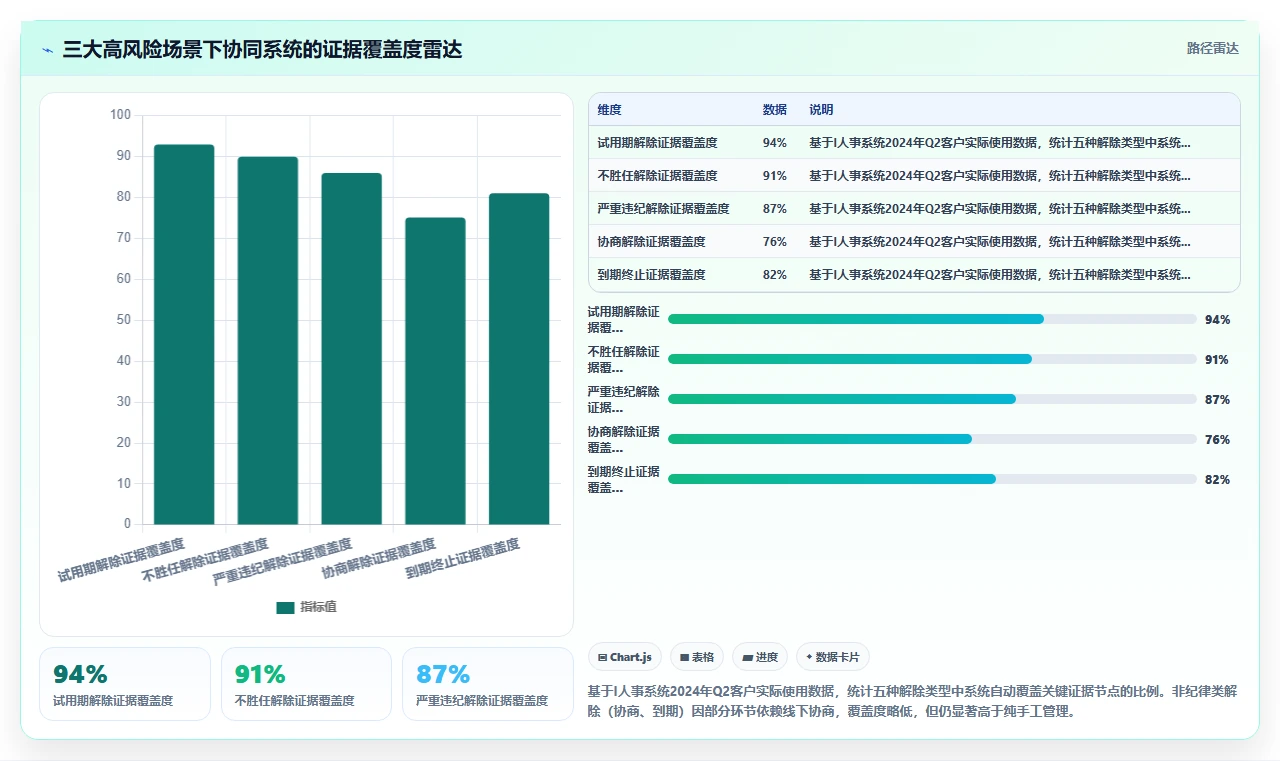
Task: Click the lightning icon beside the header title
Action: coord(48,50)
